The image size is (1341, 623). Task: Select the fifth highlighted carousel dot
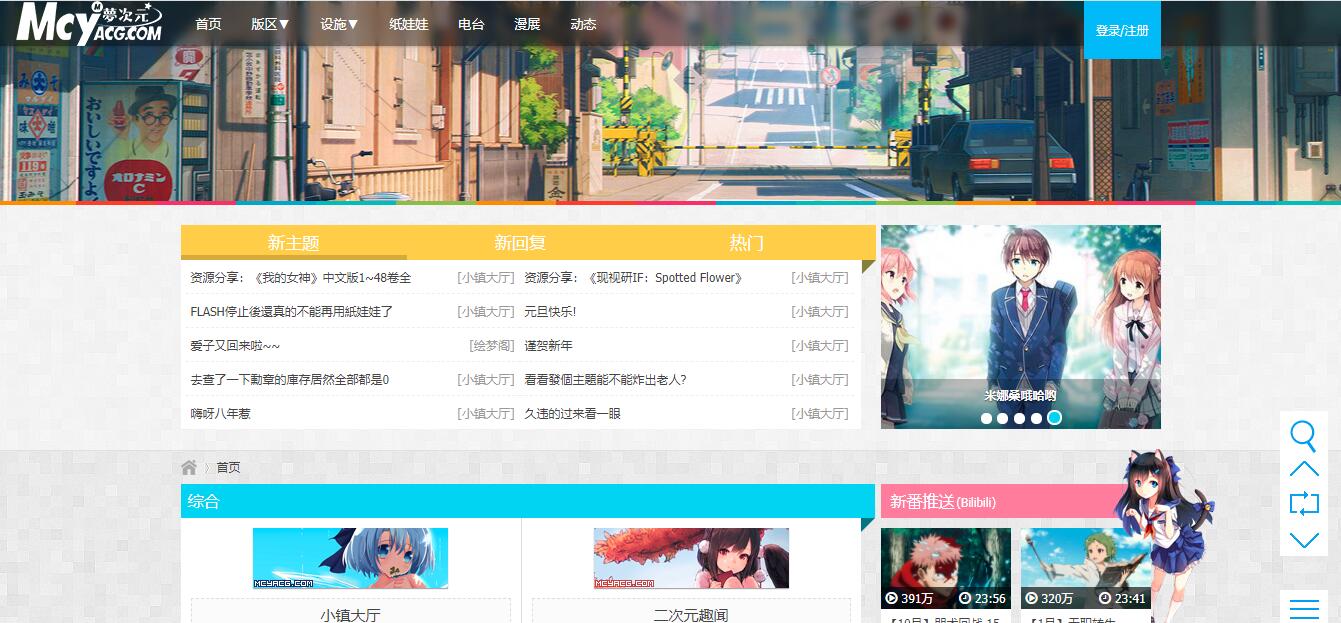coord(1054,418)
